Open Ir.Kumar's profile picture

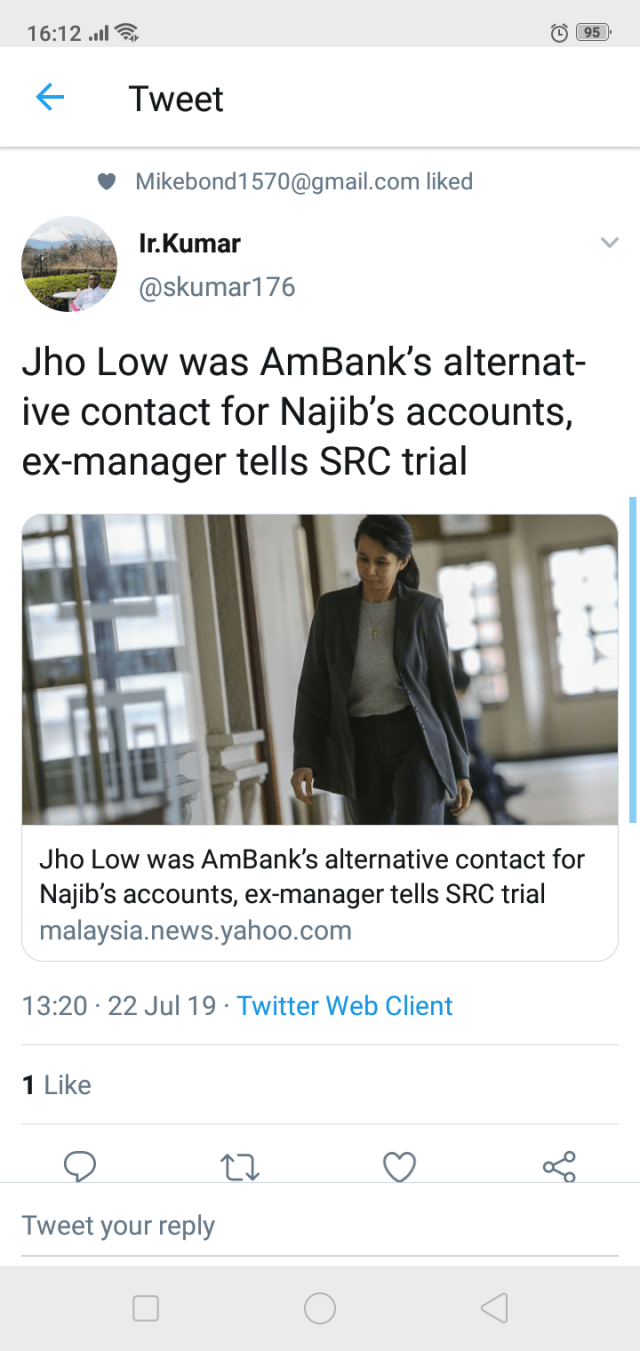pyautogui.click(x=69, y=264)
